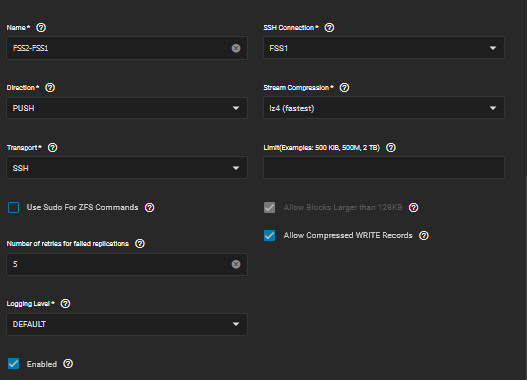Enable Use Sudo For ZFS Commands
The width and height of the screenshot is (527, 380).
pyautogui.click(x=13, y=208)
